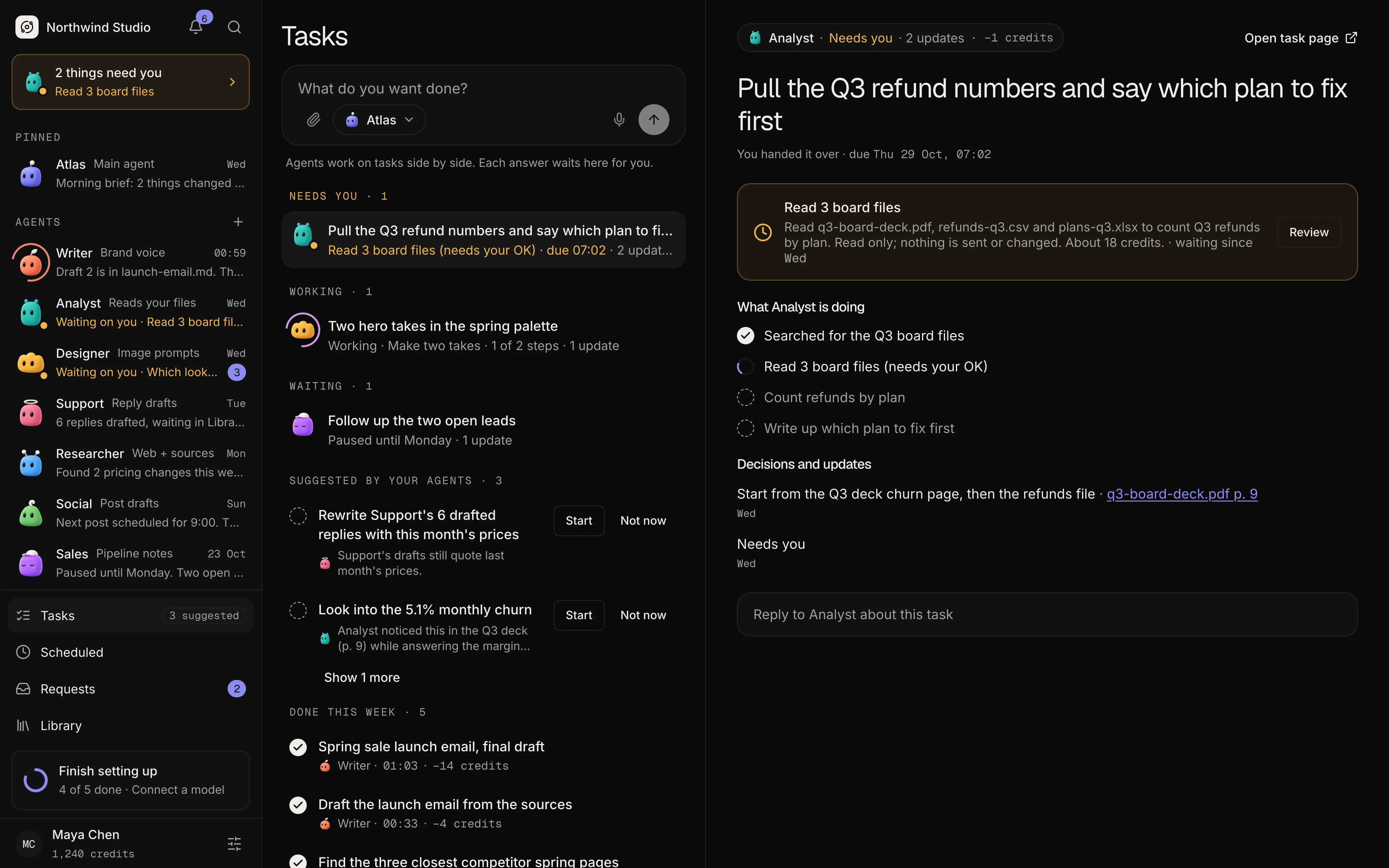Click the Northwind Studio logo icon
The height and width of the screenshot is (868, 1389).
coord(27,27)
